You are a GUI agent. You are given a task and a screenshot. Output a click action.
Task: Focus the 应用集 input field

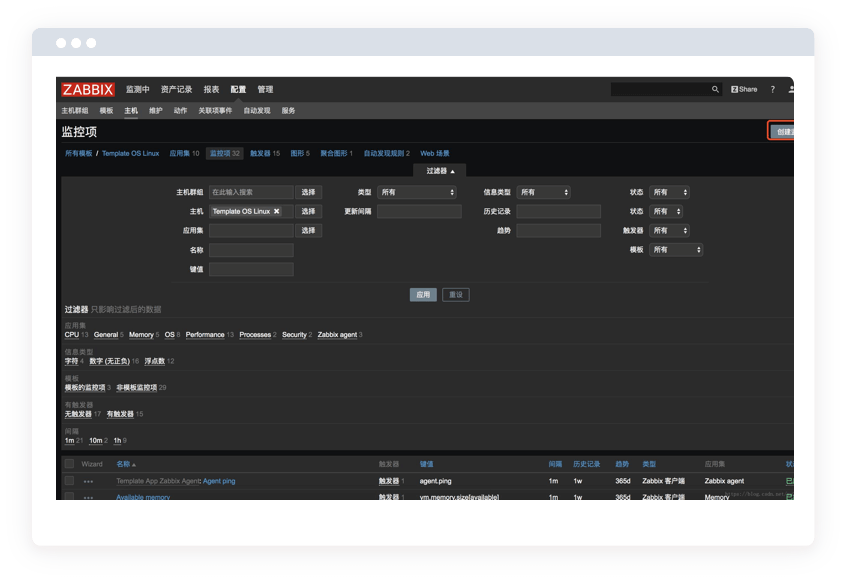point(251,230)
